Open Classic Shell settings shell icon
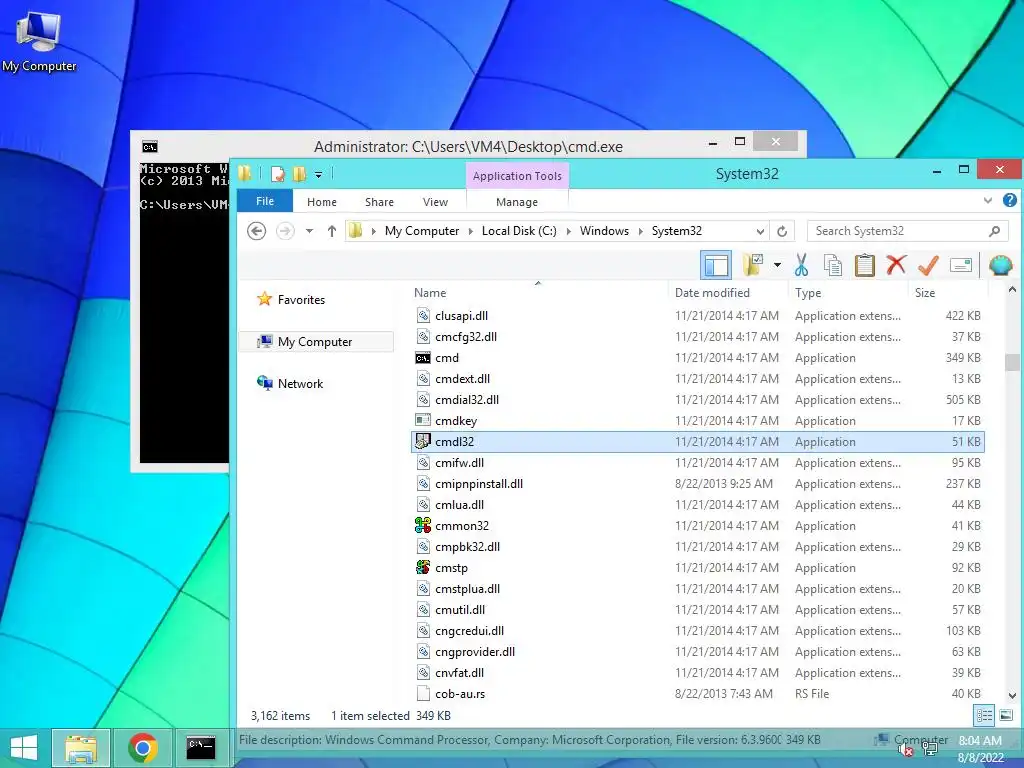 tap(1000, 265)
